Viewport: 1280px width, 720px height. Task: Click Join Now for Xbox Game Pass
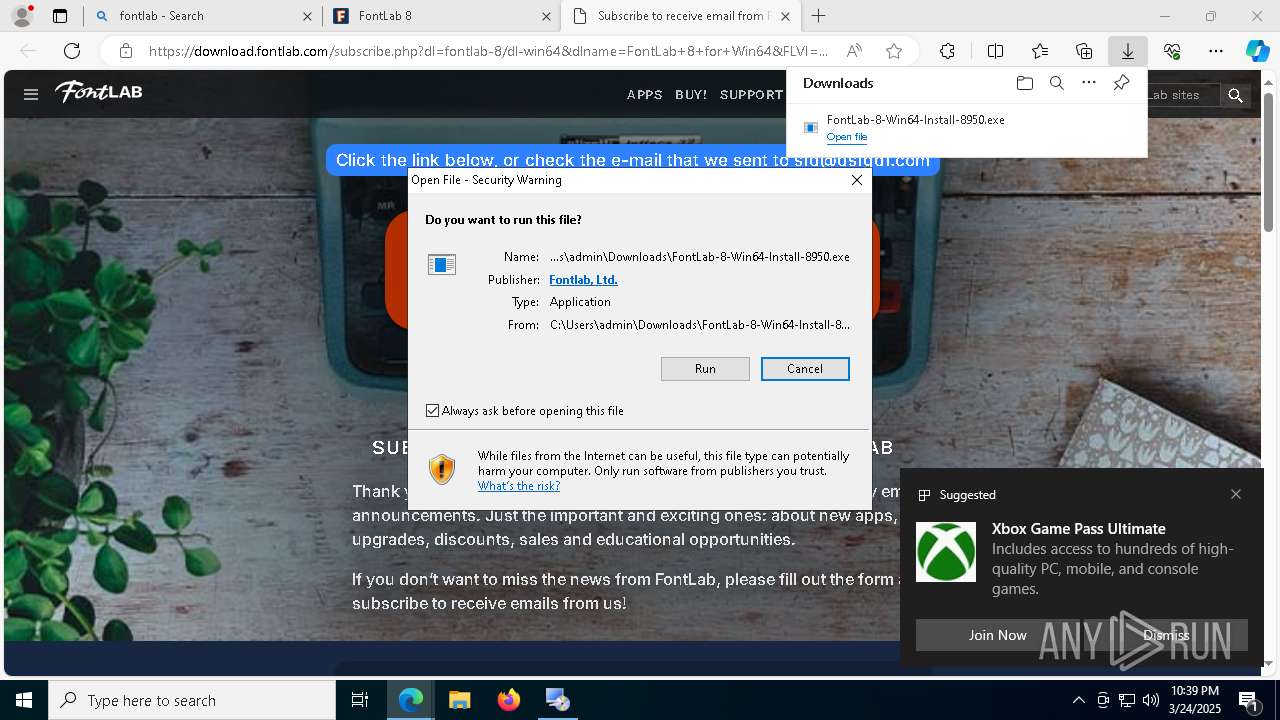[997, 635]
